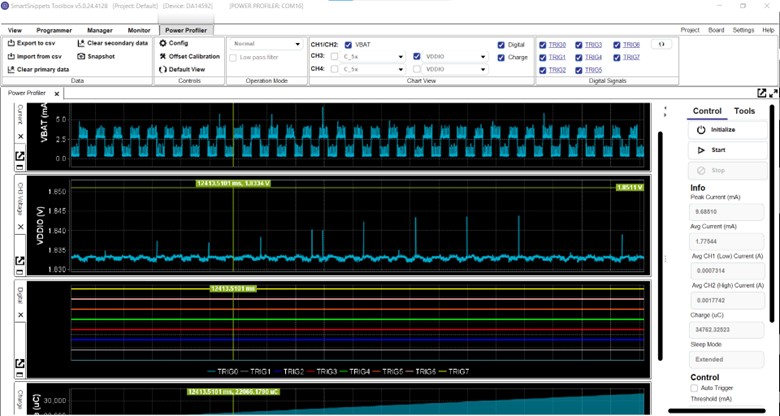
Task: Click the TRIG2 link
Action: (557, 70)
